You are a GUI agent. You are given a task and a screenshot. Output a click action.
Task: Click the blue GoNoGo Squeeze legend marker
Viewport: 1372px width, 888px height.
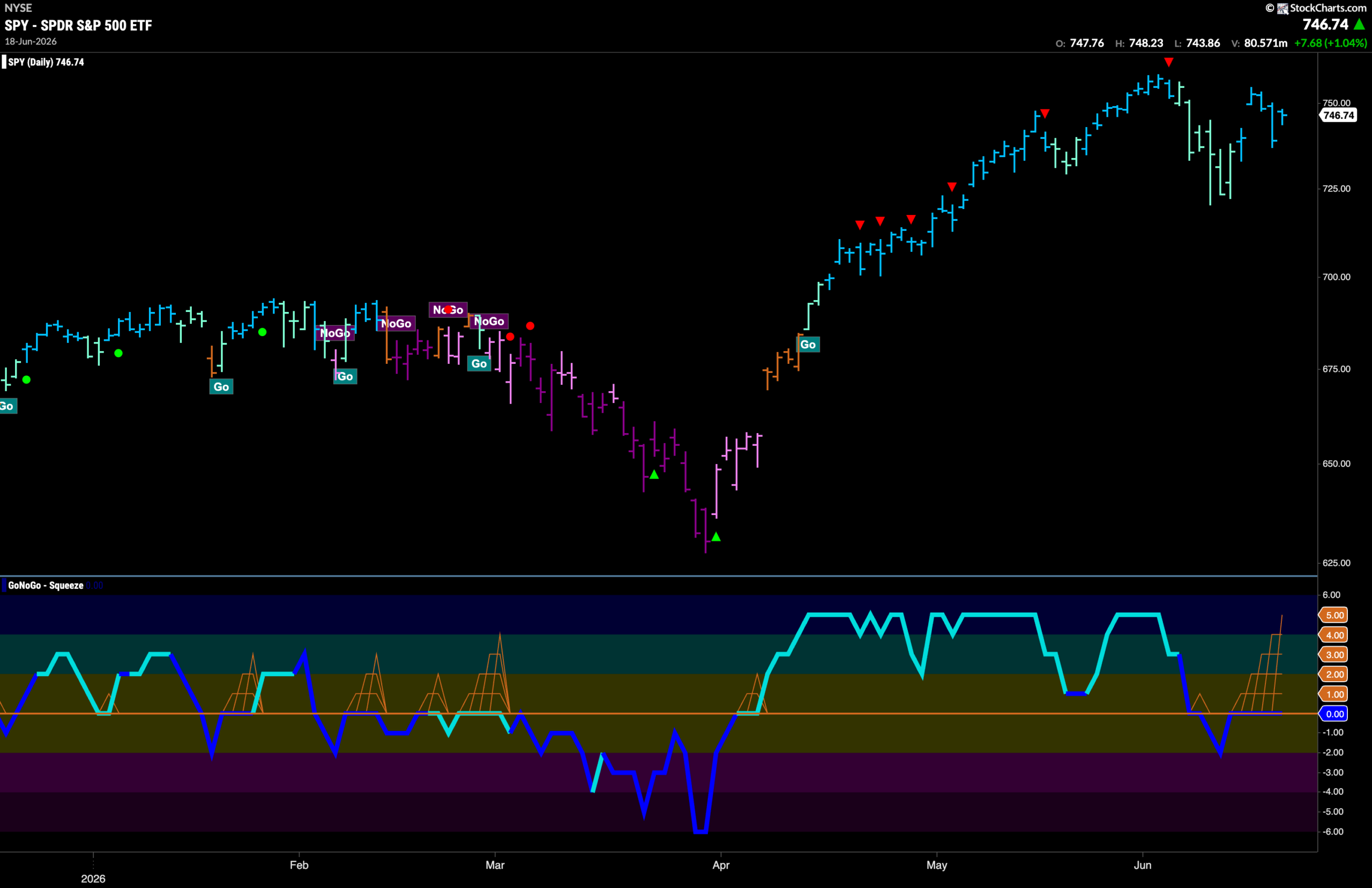pos(4,585)
